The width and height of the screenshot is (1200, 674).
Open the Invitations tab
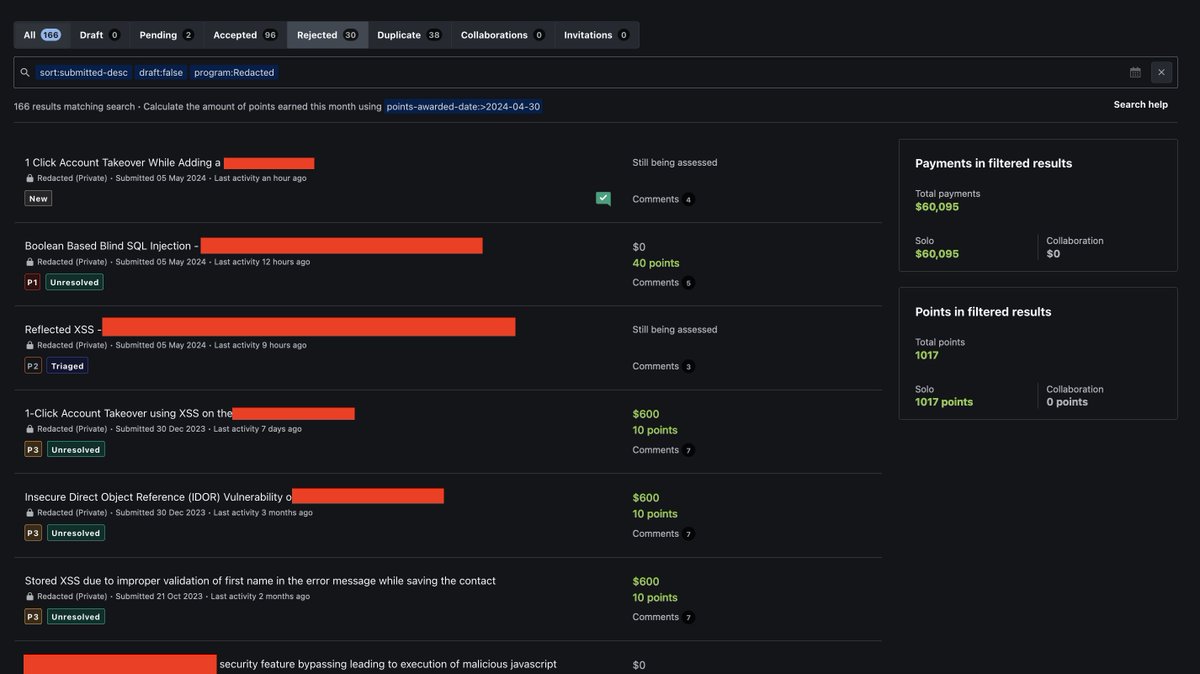point(596,35)
